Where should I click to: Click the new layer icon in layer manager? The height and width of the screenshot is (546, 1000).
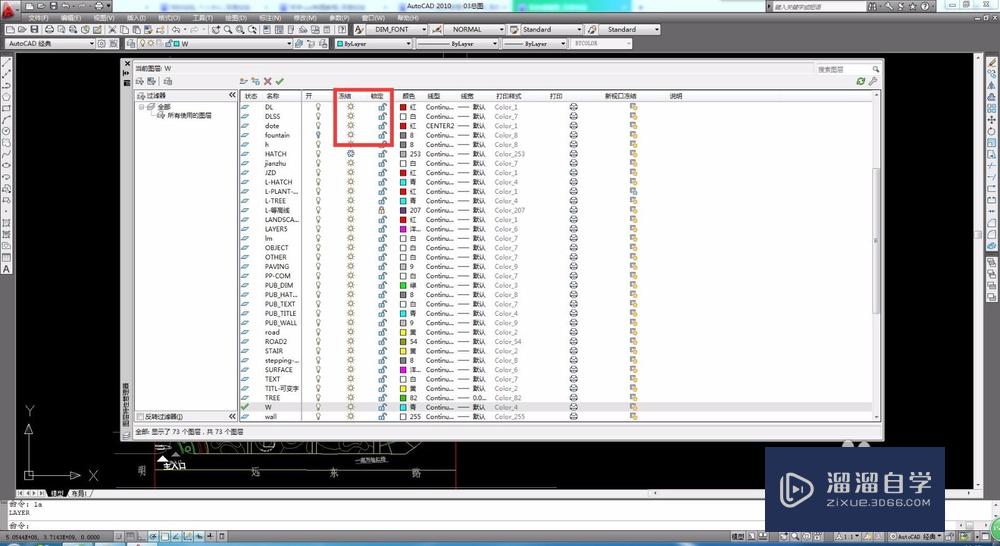point(243,81)
